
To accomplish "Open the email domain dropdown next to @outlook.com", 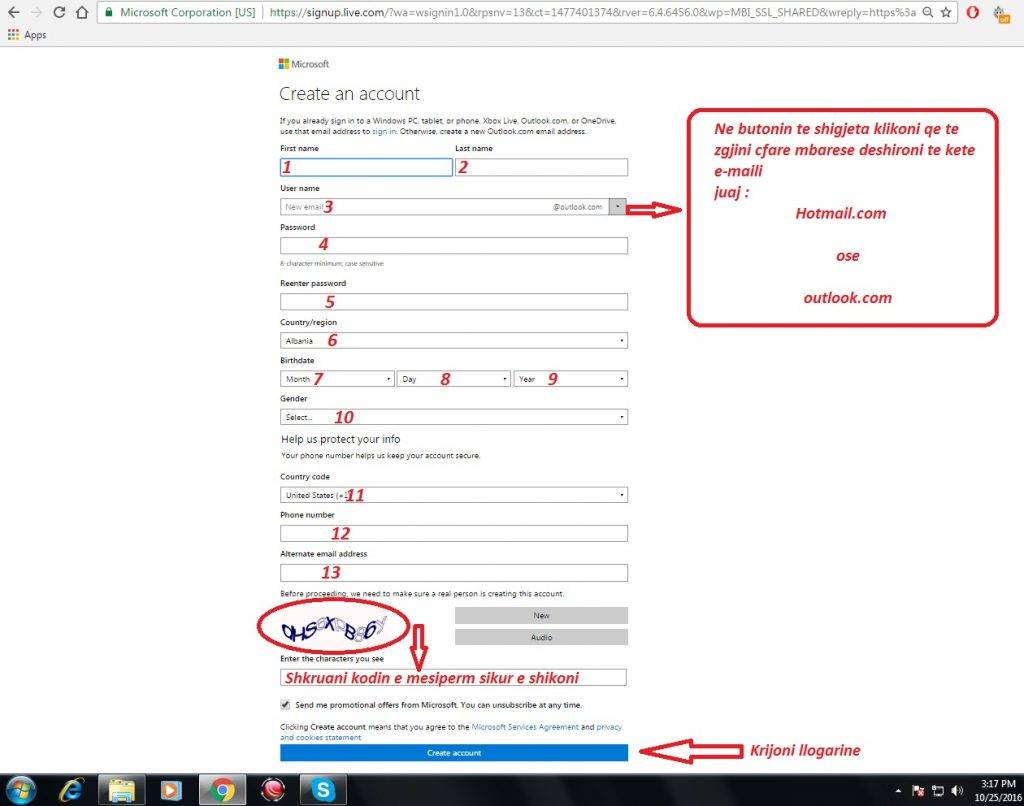I will 619,207.
